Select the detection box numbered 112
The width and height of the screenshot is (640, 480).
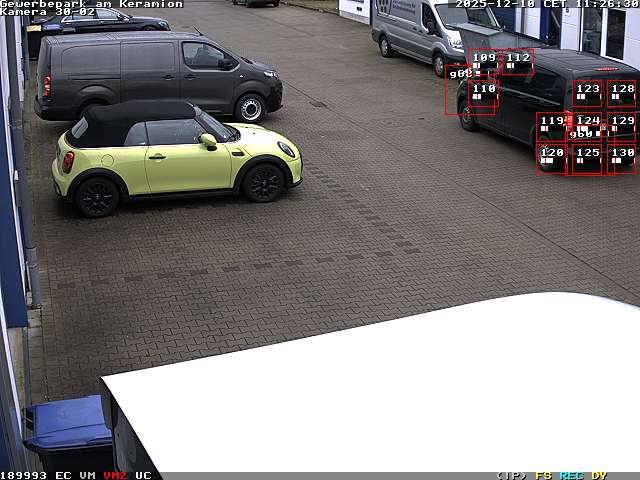click(517, 62)
